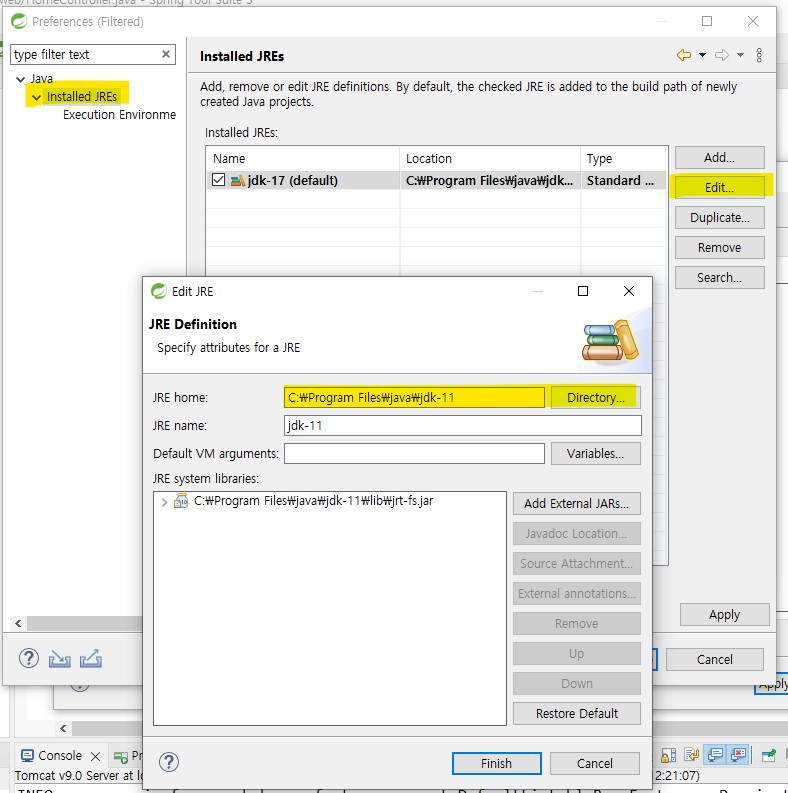Click the Edit... button in Installed JREs

click(719, 188)
